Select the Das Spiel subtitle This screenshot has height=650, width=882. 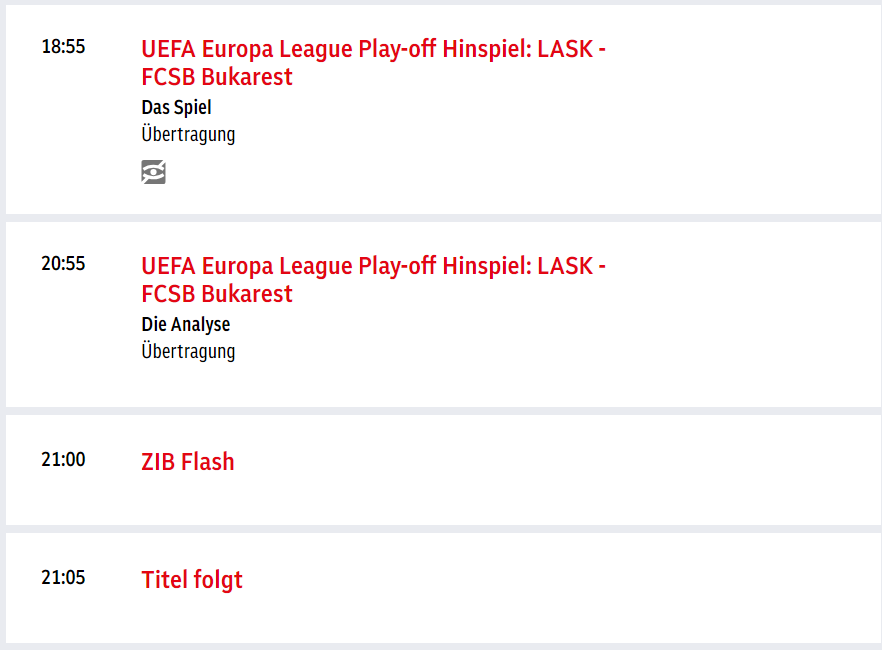coord(176,107)
